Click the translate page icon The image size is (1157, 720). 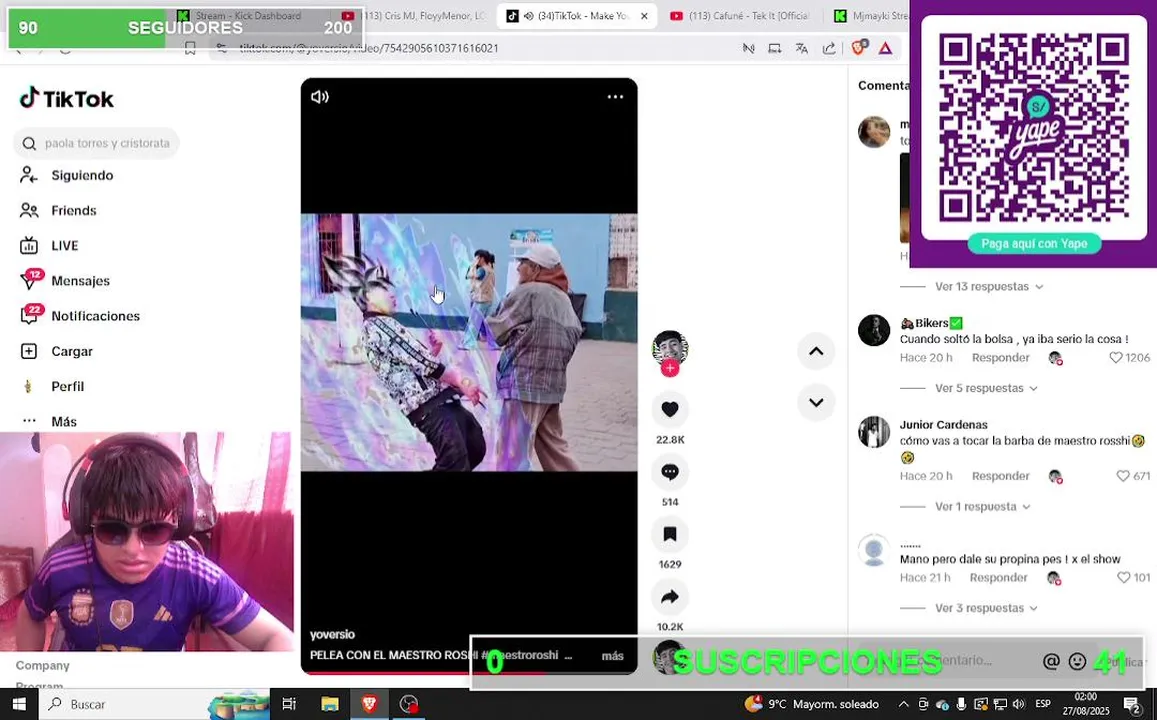pyautogui.click(x=801, y=49)
